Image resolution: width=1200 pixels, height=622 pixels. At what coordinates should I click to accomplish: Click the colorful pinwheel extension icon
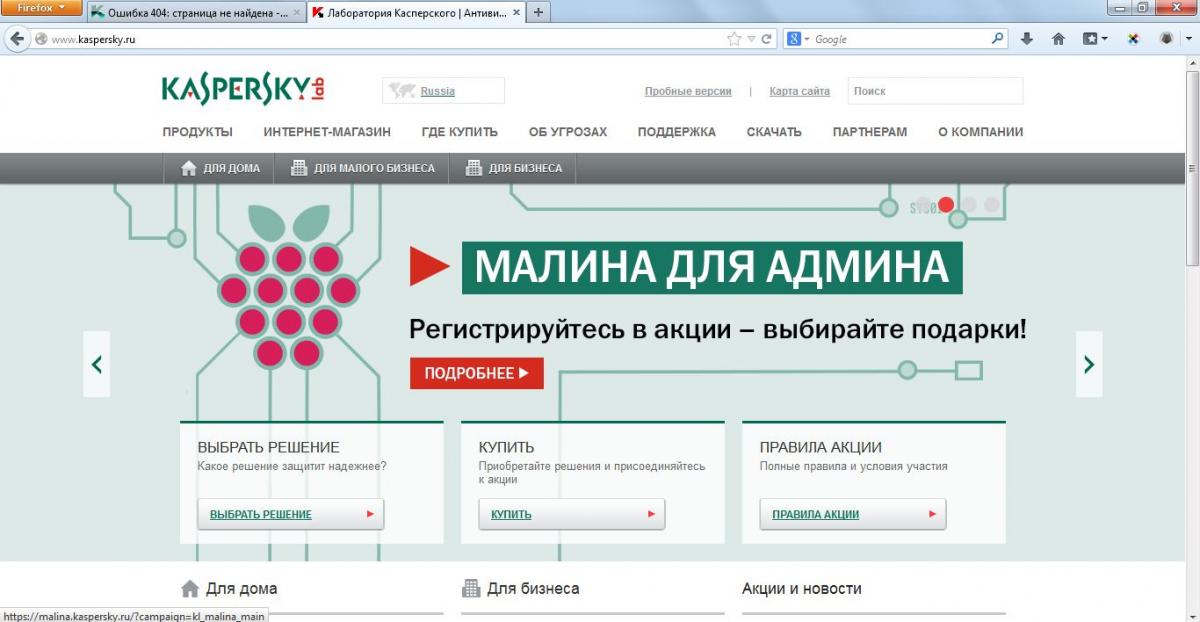[1134, 39]
